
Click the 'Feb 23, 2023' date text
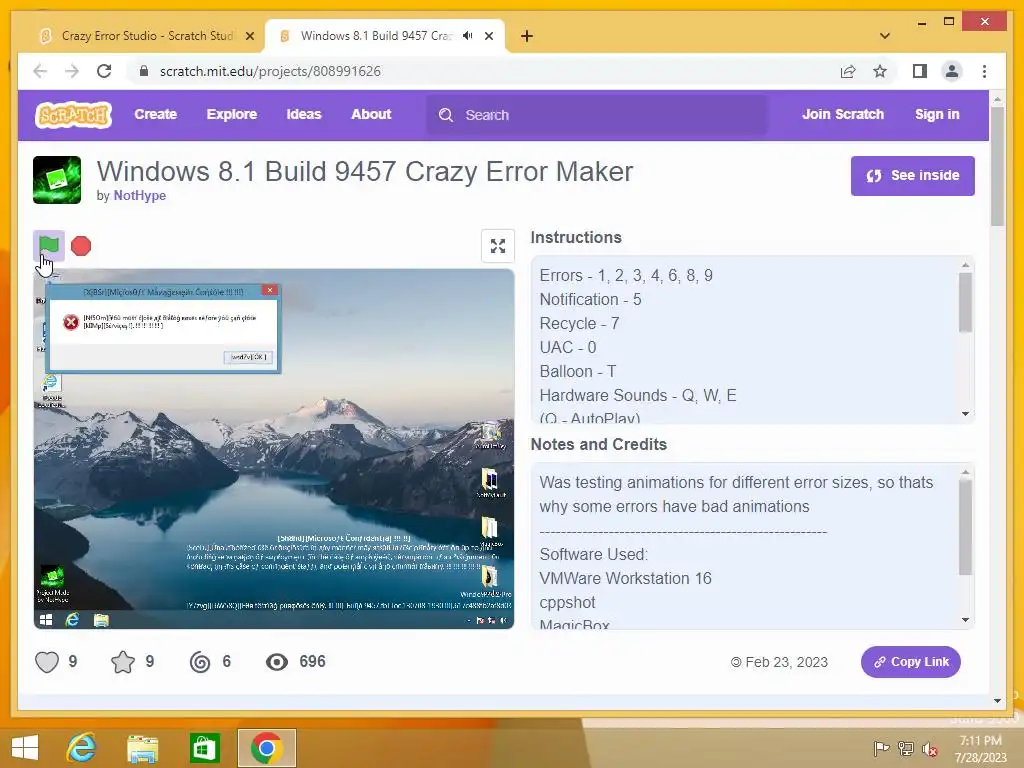(x=786, y=662)
